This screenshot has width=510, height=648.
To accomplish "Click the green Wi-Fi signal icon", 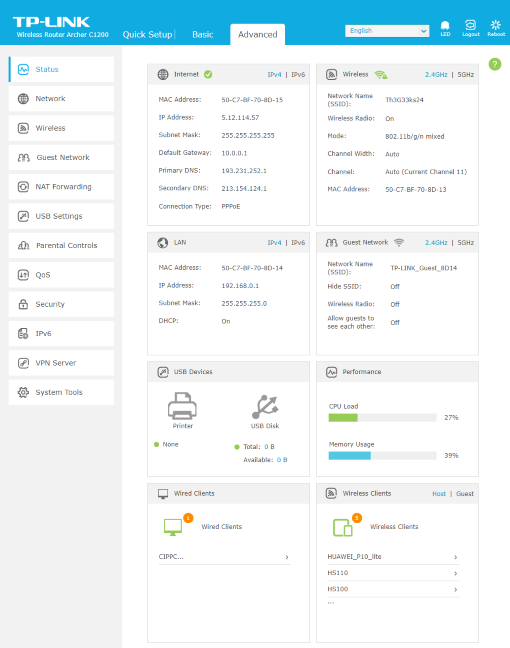I will (381, 75).
